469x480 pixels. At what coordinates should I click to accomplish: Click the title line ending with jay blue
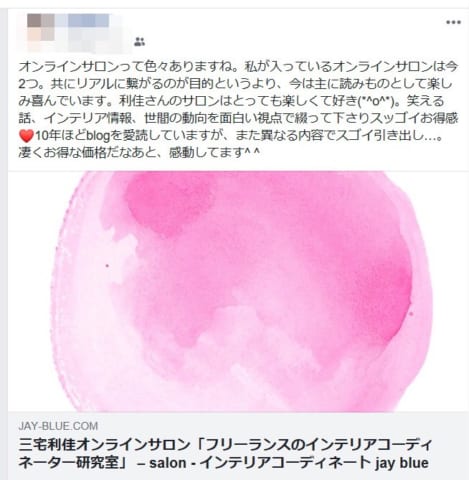(x=223, y=463)
